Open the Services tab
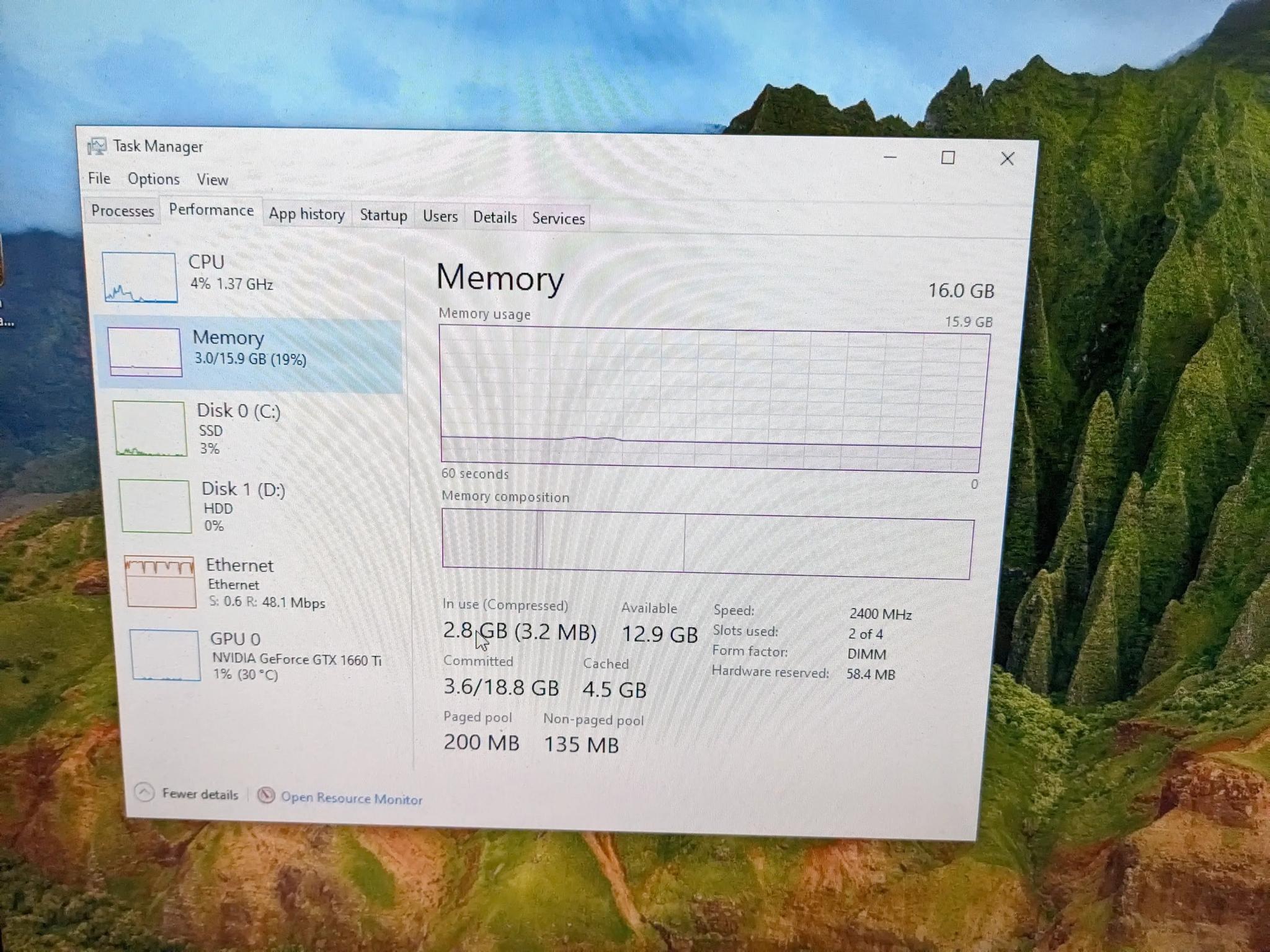Screen dimensions: 1270x952 click(x=558, y=219)
